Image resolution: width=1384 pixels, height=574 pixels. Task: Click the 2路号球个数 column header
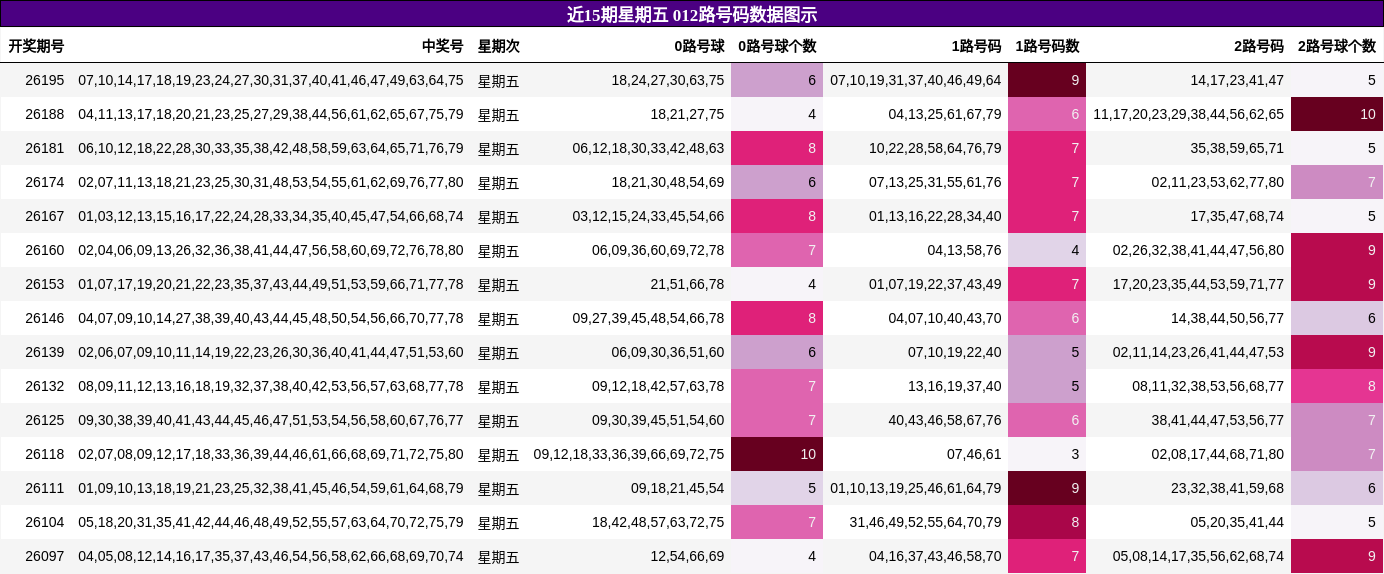pyautogui.click(x=1337, y=46)
